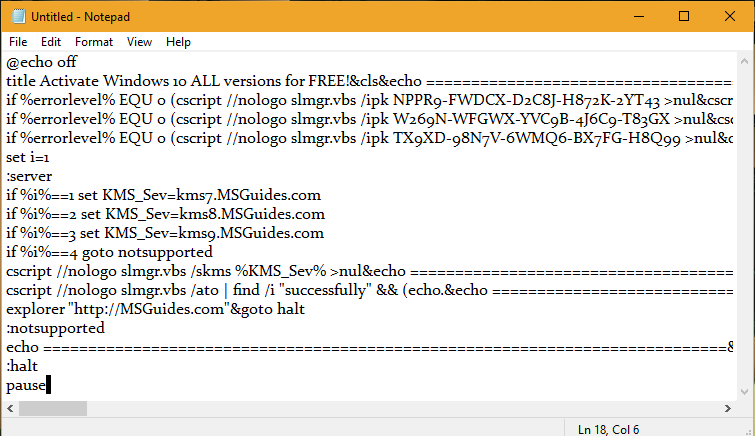Click the 'echo ====' line above :halt
The height and width of the screenshot is (436, 755).
(x=369, y=347)
